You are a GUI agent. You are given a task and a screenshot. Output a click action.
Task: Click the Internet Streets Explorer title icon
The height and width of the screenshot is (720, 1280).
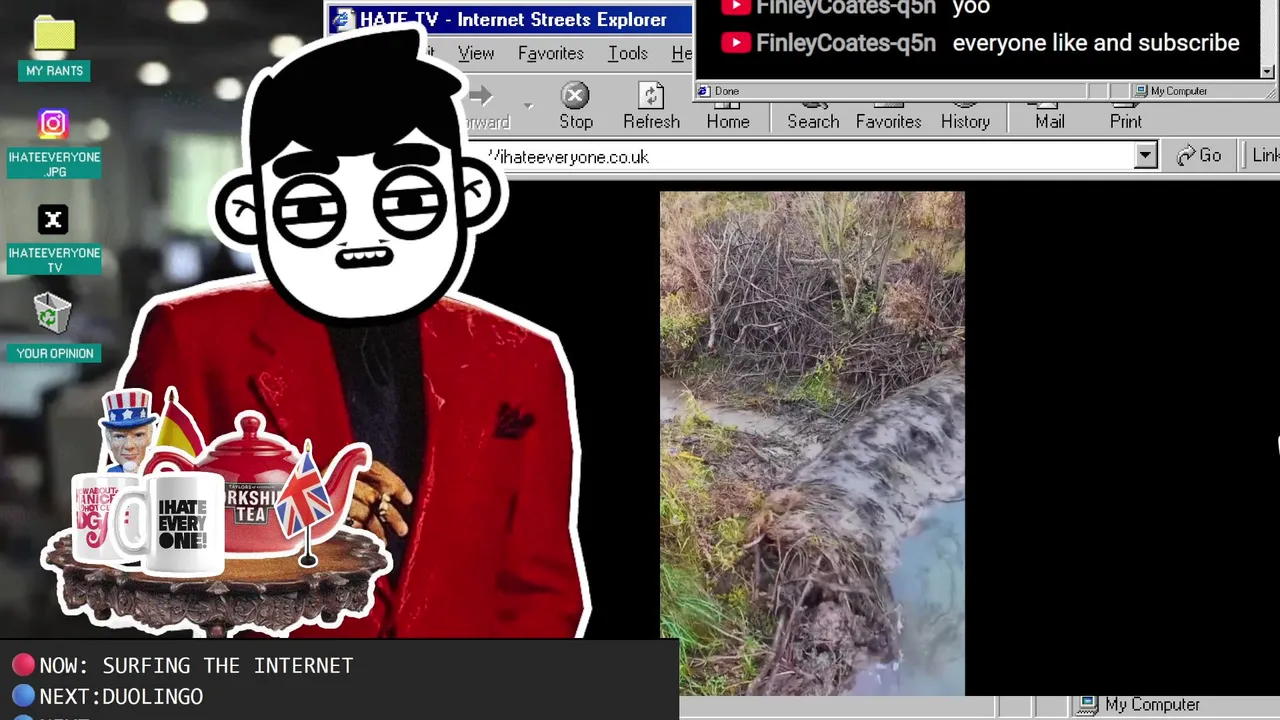tap(343, 20)
